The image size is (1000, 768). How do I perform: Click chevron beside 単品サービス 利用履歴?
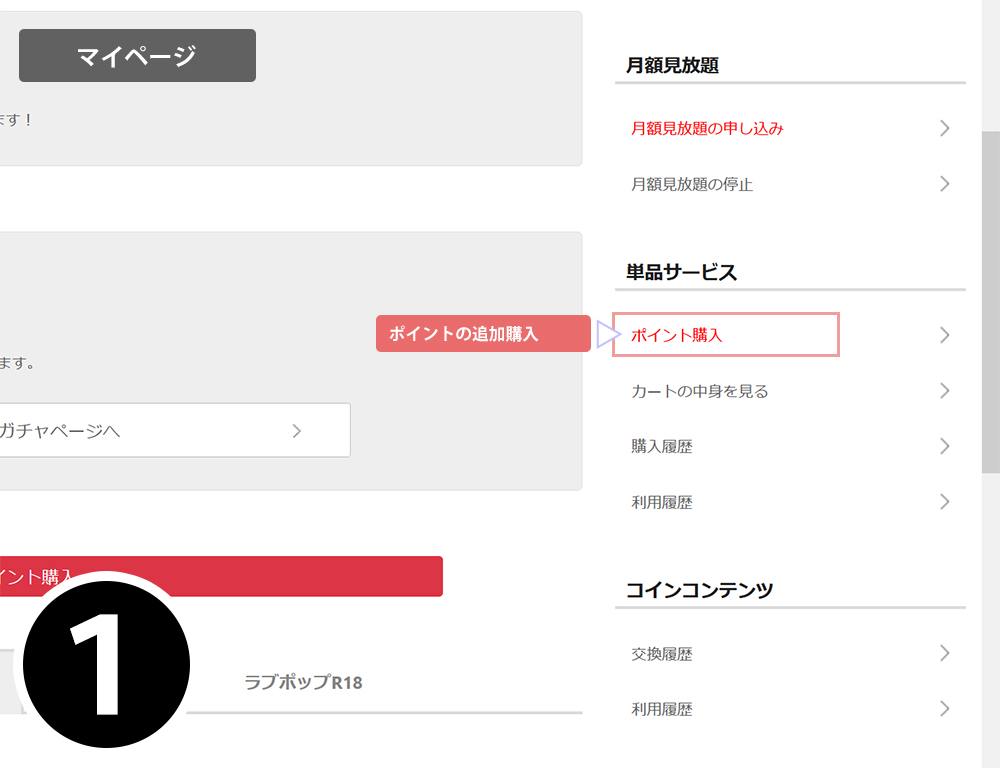click(945, 501)
